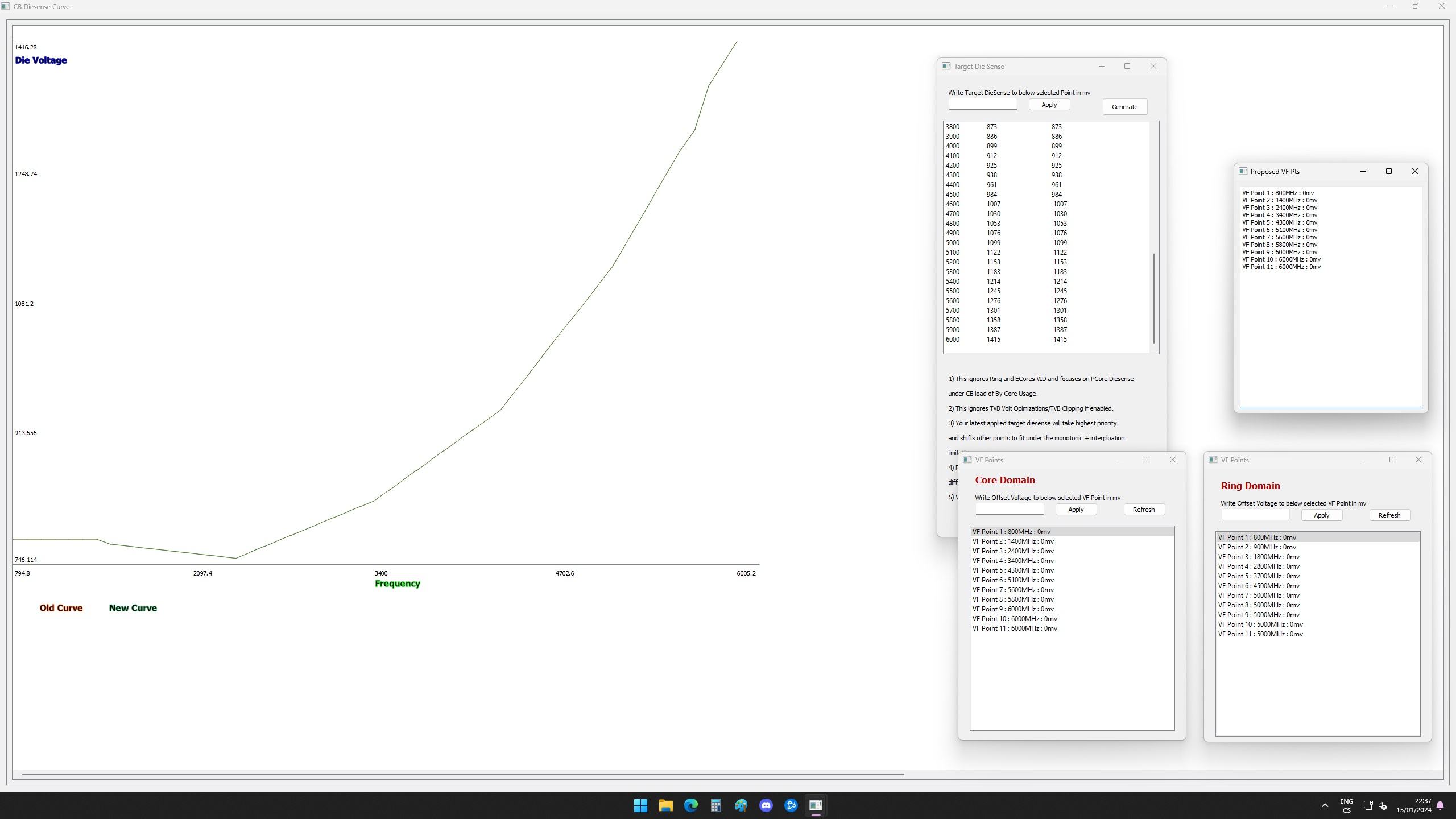The height and width of the screenshot is (819, 1456).
Task: Open the notification bell icon
Action: click(x=1440, y=805)
